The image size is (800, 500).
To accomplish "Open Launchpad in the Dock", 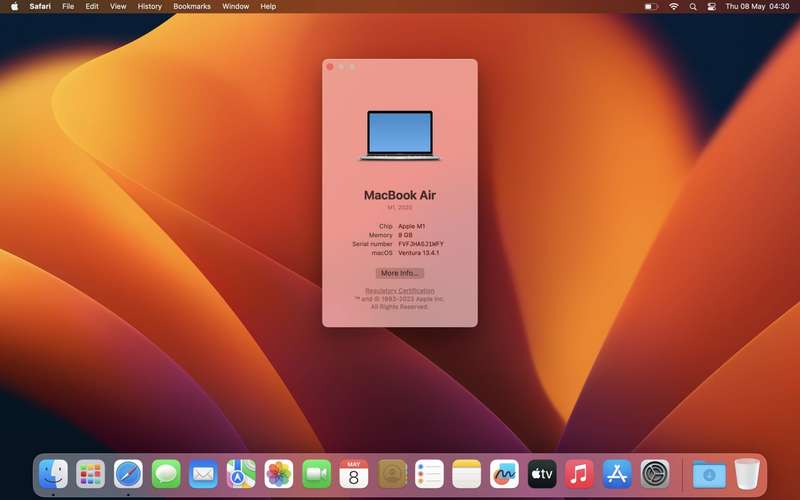I will (90, 474).
